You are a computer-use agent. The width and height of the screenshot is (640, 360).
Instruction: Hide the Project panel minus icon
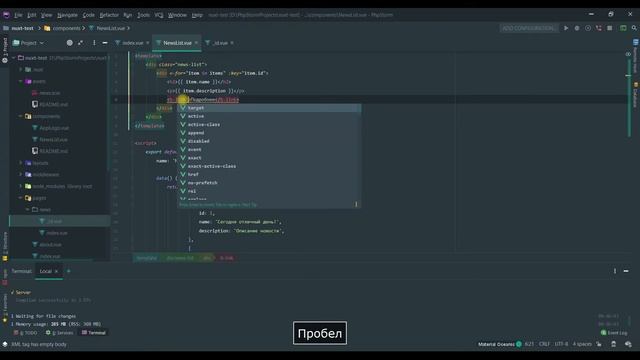pos(105,42)
